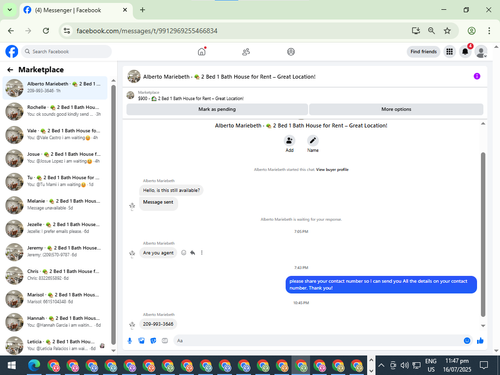Open Chris conversation in list
Image resolution: width=500 pixels, height=375 pixels.
coord(55,275)
